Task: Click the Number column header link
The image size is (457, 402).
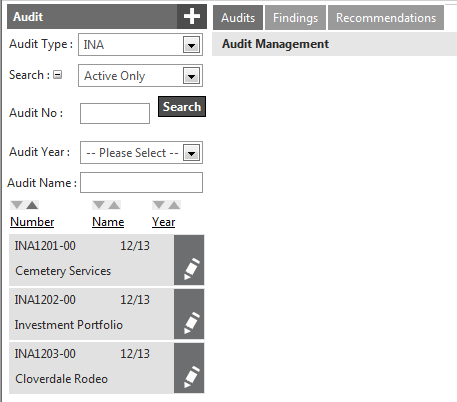Action: (x=32, y=222)
